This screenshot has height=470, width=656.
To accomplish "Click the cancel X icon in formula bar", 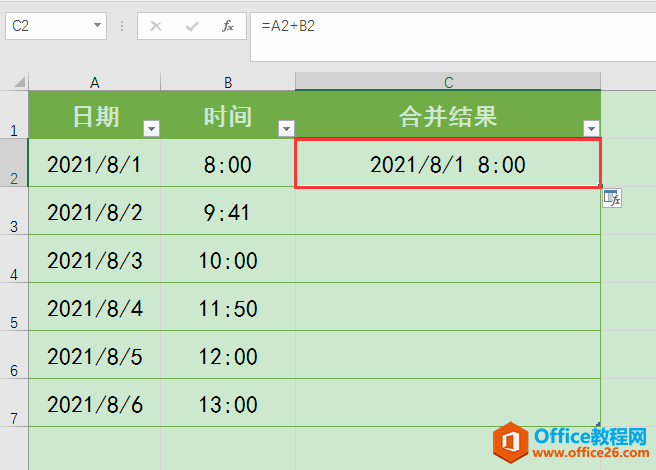I will (x=156, y=26).
